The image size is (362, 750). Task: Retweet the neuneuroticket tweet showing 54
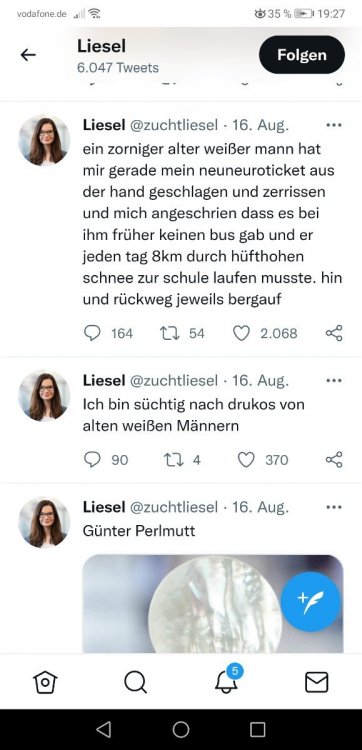coord(170,333)
